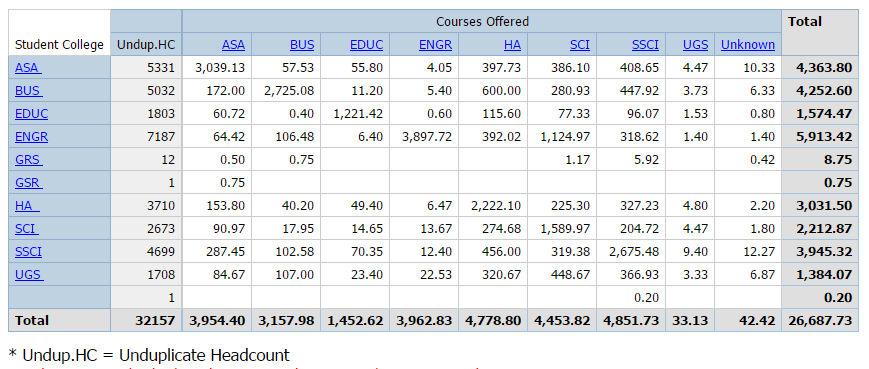Select HA row total 3,031.50
Viewport: 869px width, 369px height.
tap(825, 206)
